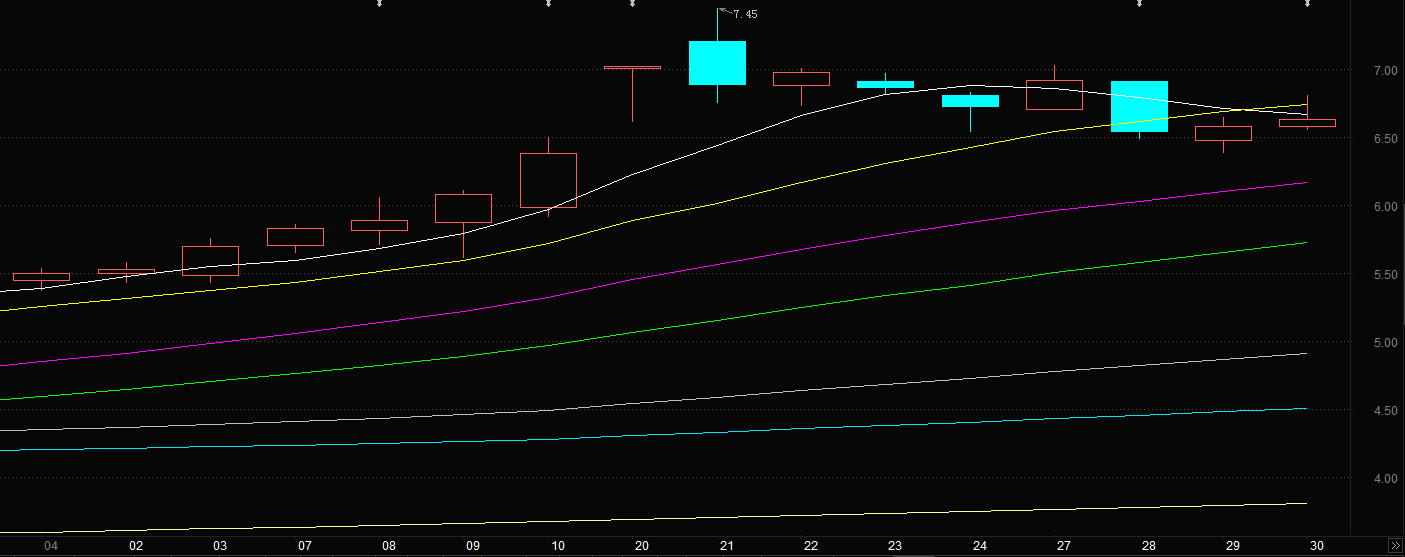This screenshot has width=1405, height=557.
Task: Click the 08 date axis label
Action: tap(389, 546)
